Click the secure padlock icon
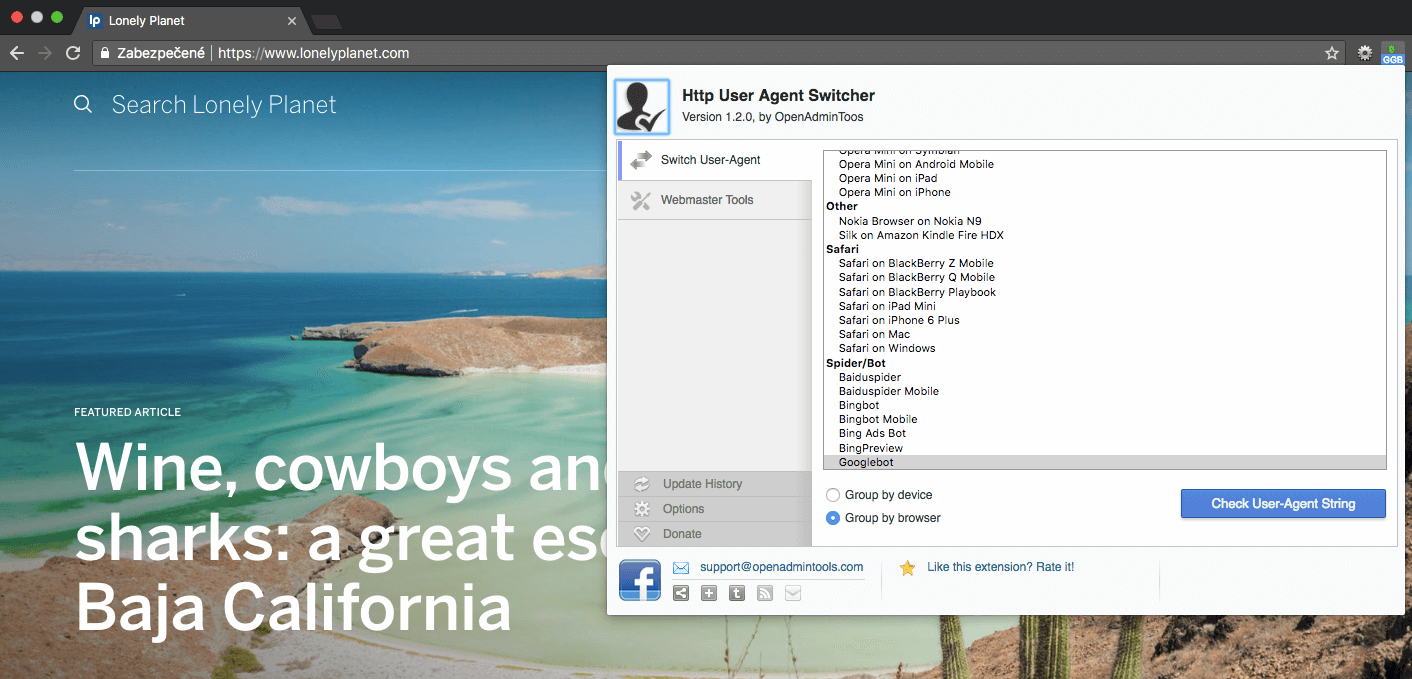The image size is (1412, 679). (x=105, y=53)
